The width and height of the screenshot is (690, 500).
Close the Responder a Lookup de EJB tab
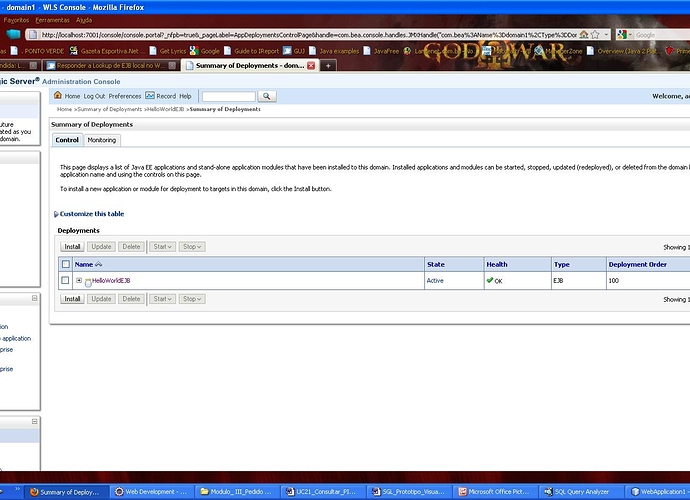click(172, 66)
